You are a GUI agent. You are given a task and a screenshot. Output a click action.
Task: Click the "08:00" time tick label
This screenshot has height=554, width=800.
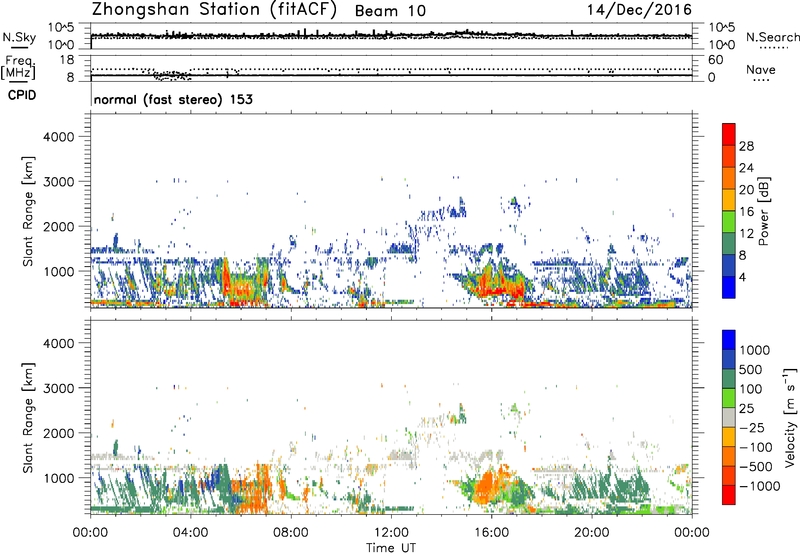(x=290, y=533)
